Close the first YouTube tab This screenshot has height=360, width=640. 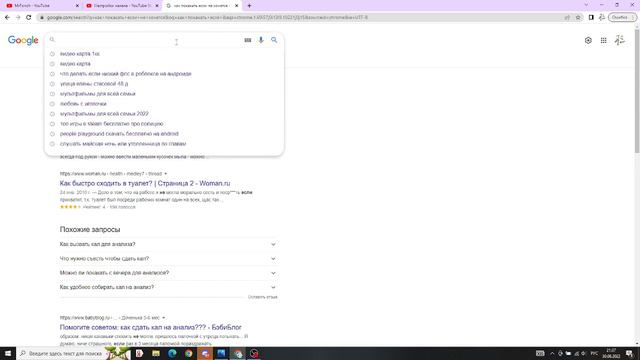(78, 6)
